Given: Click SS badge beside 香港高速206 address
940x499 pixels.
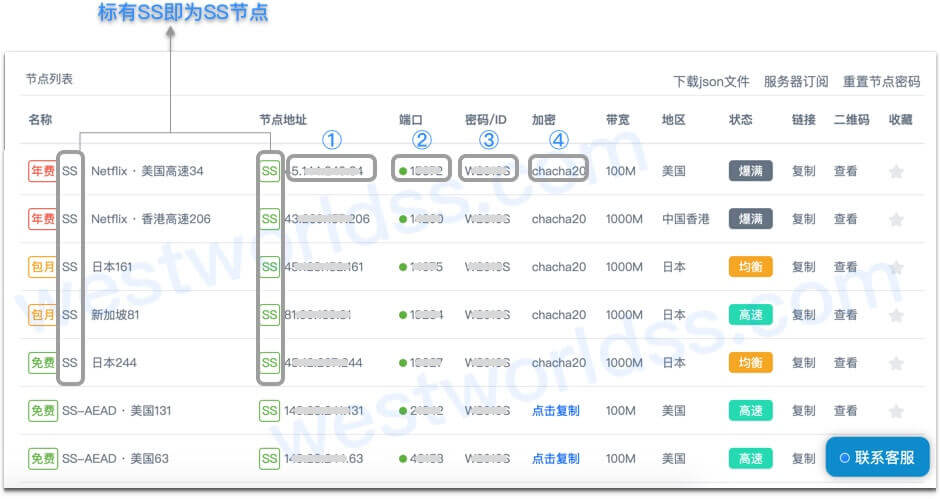Looking at the screenshot, I should [x=269, y=219].
